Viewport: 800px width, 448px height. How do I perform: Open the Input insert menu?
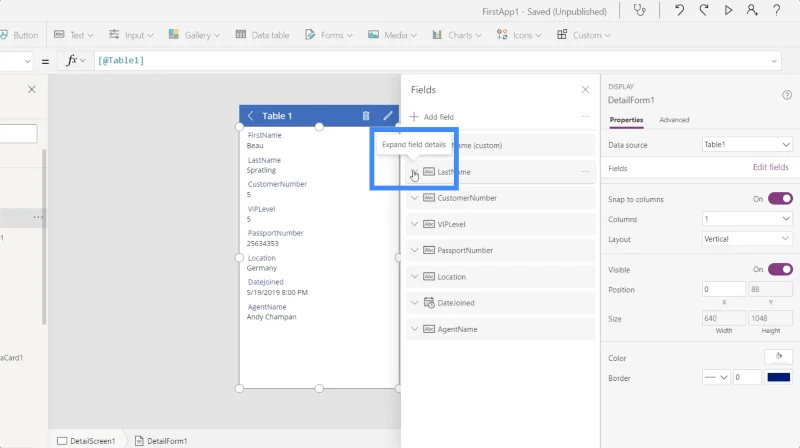click(x=131, y=35)
